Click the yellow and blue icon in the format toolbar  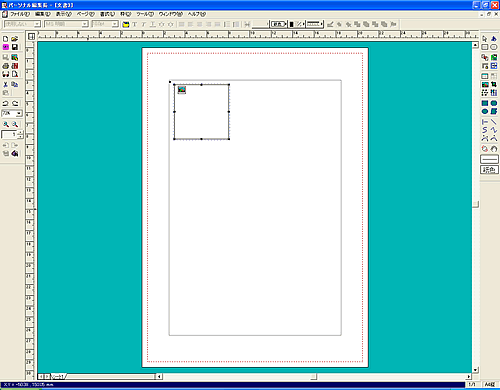(126, 24)
